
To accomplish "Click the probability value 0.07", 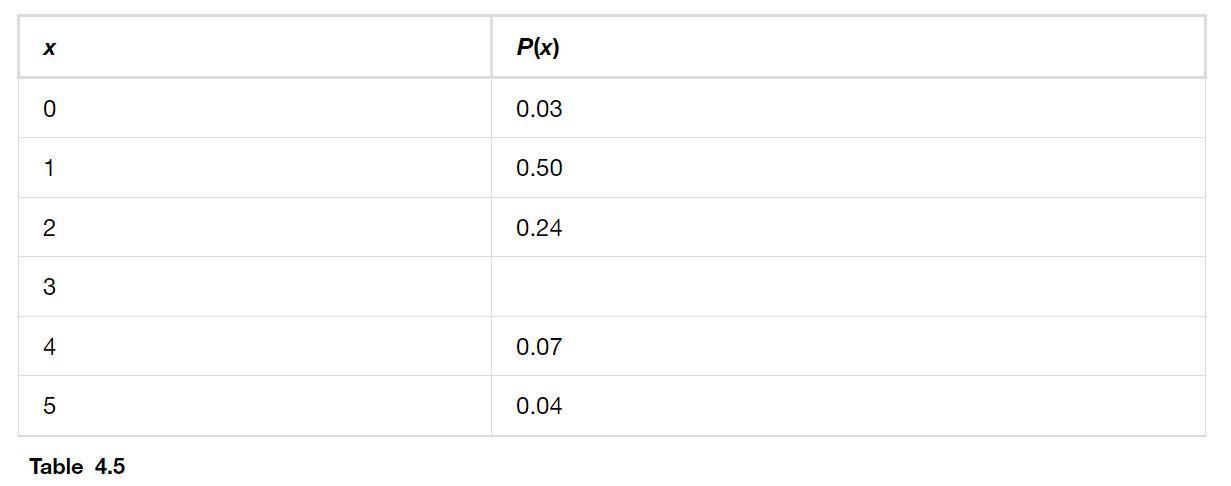I will pos(539,347).
